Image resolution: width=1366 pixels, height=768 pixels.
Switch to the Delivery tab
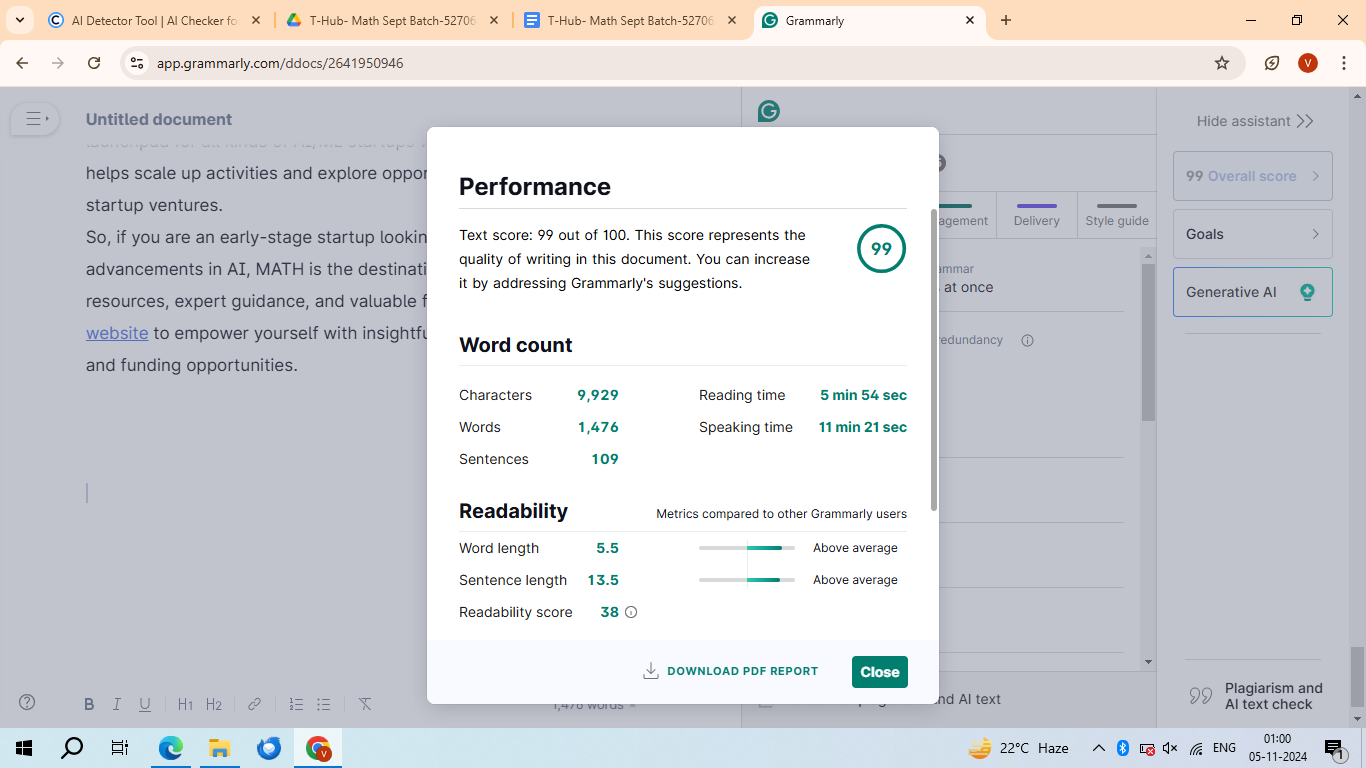pos(1036,214)
